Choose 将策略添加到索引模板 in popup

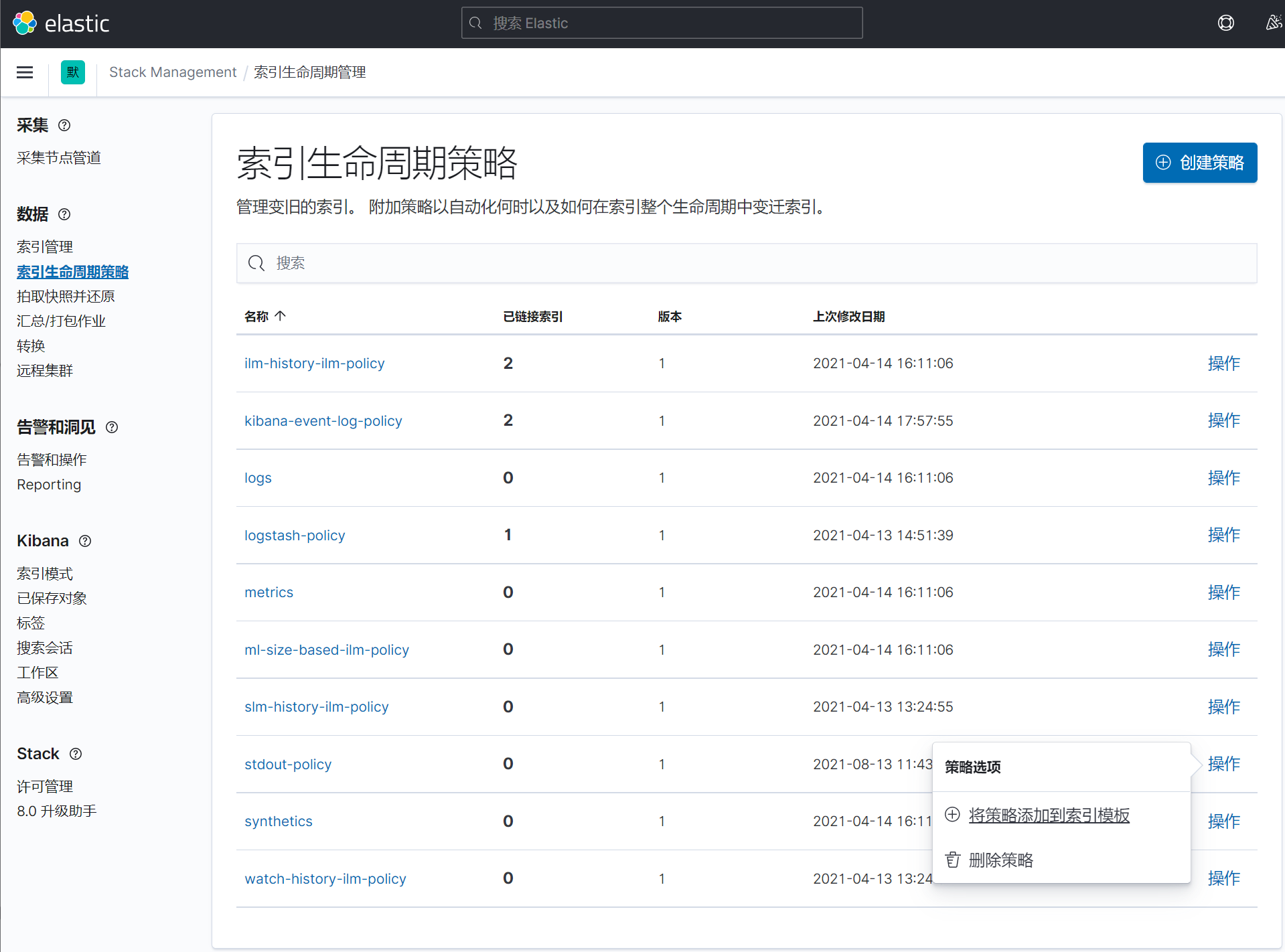[1049, 815]
